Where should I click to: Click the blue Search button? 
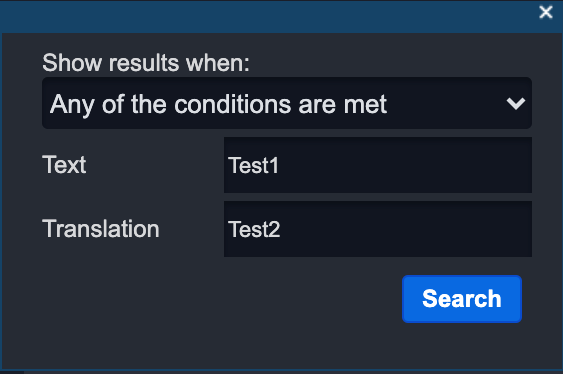point(462,299)
